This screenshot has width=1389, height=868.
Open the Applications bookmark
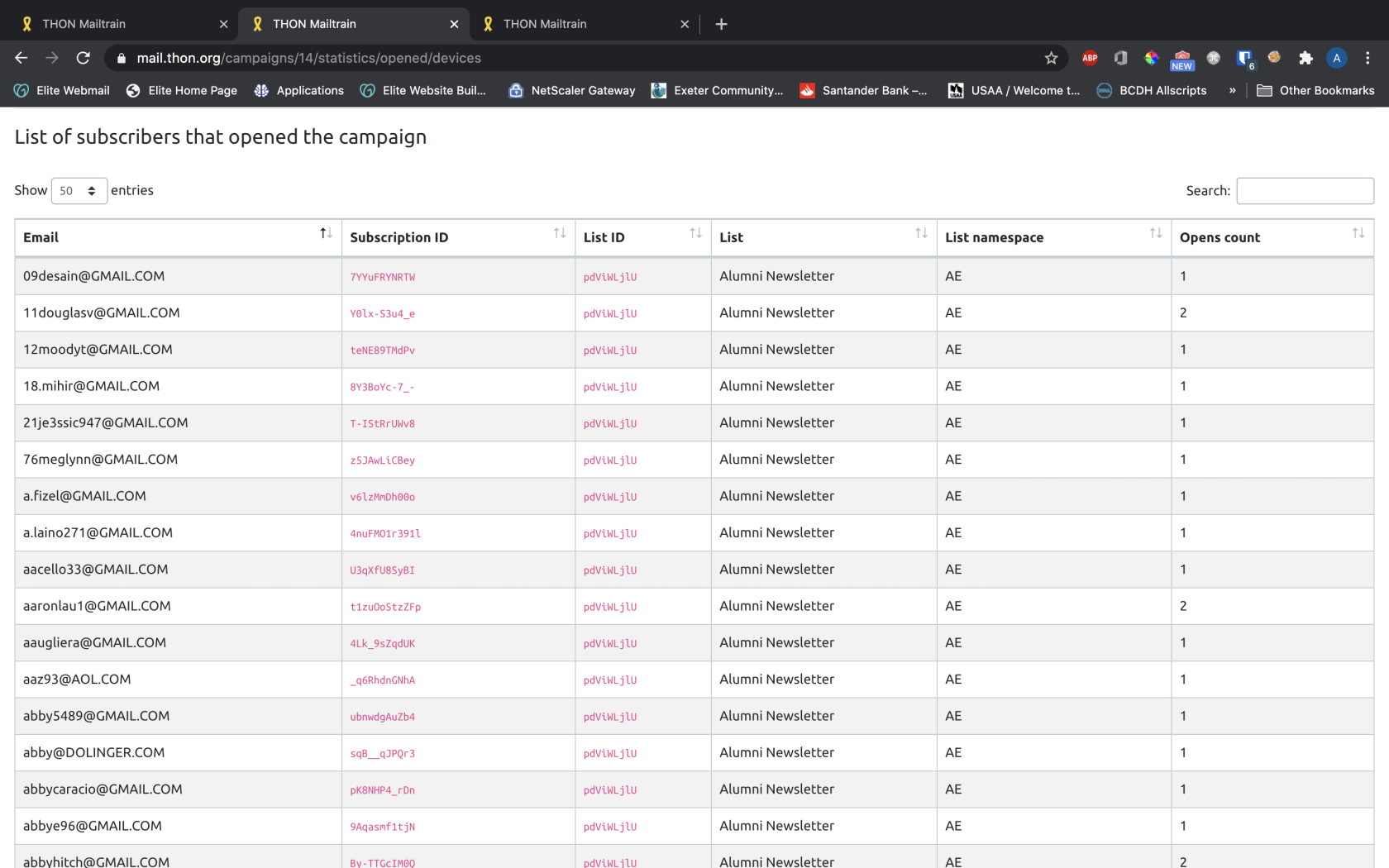click(x=299, y=90)
